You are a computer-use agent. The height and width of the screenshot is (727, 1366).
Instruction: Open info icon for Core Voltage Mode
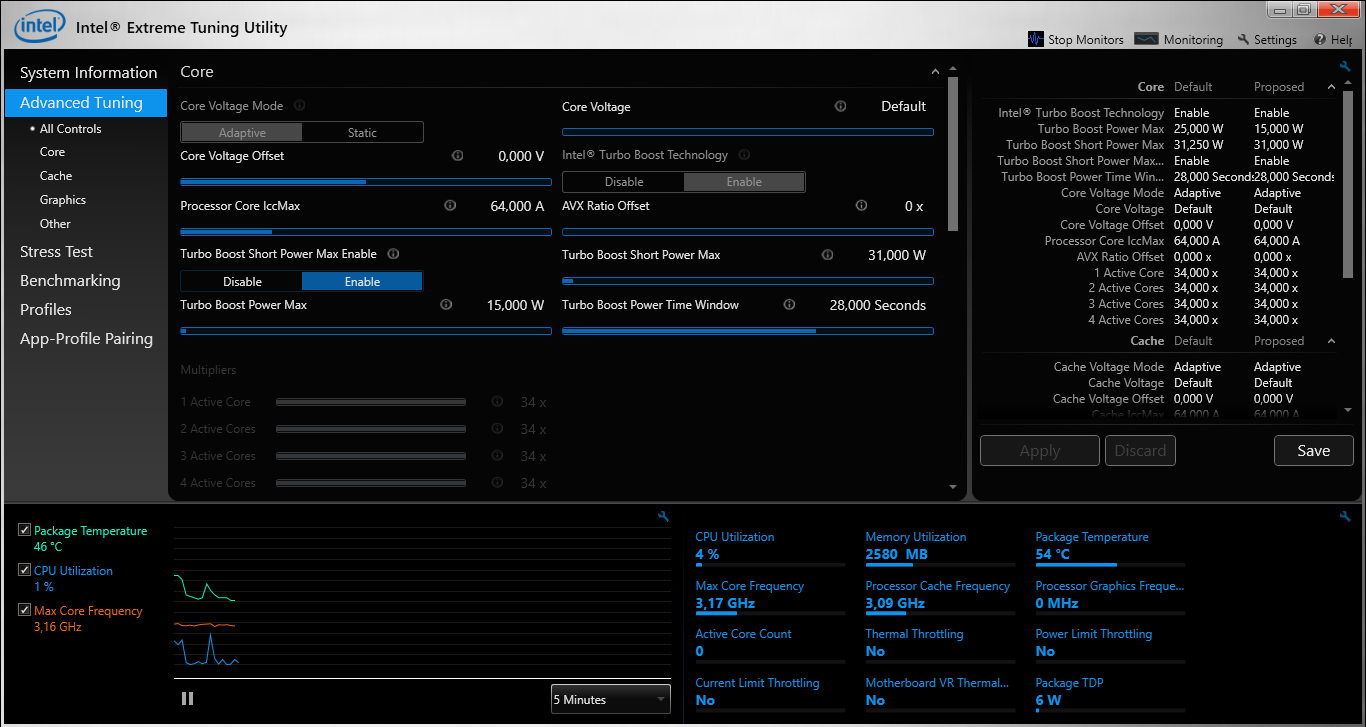[x=300, y=105]
